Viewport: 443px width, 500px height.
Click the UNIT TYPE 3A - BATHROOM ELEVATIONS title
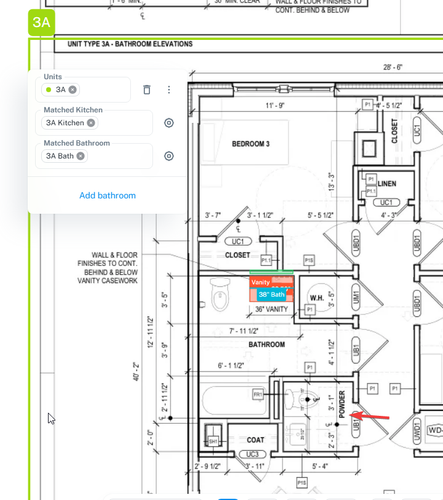coord(130,44)
